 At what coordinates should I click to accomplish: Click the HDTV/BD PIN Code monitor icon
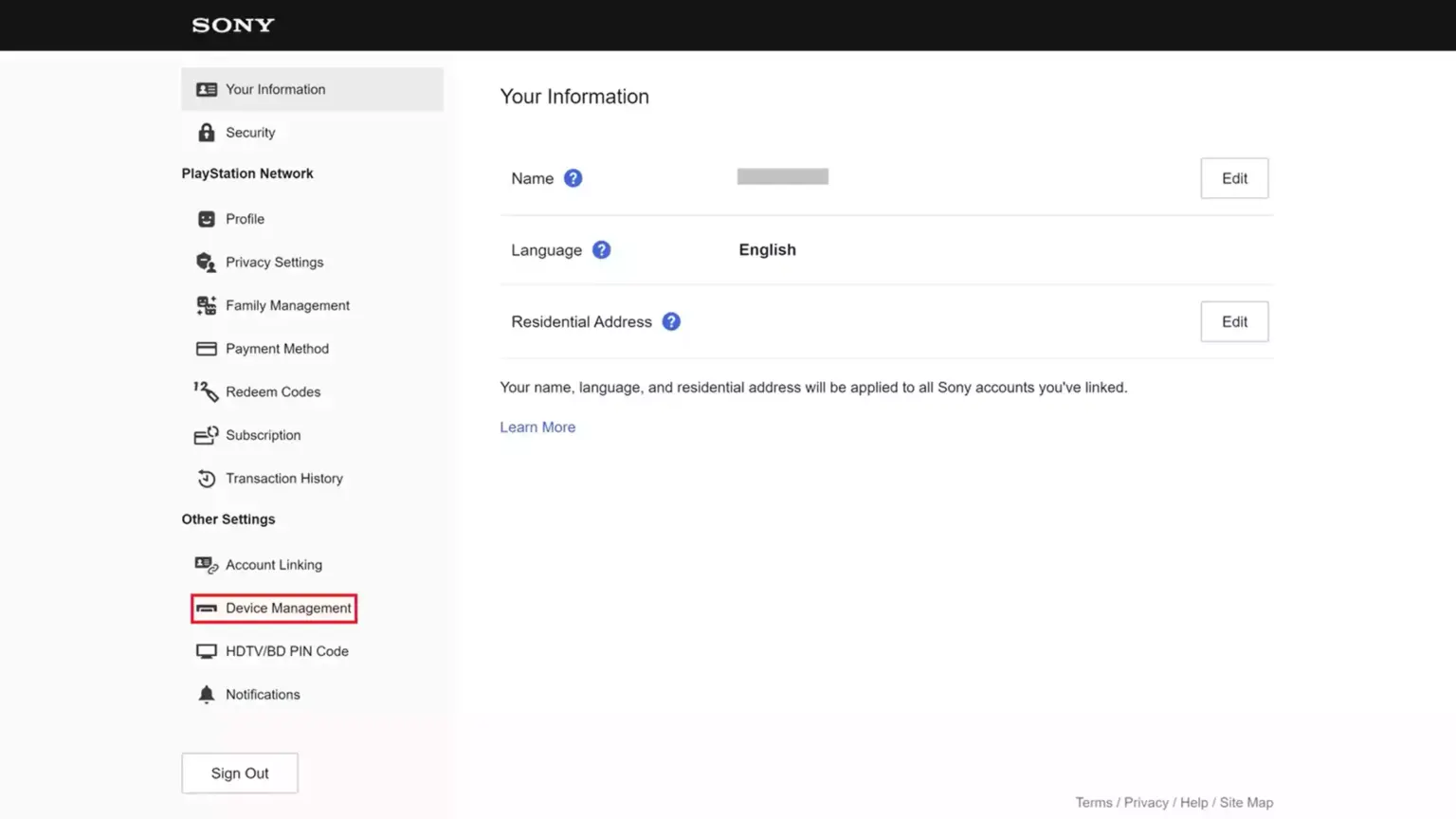tap(206, 651)
